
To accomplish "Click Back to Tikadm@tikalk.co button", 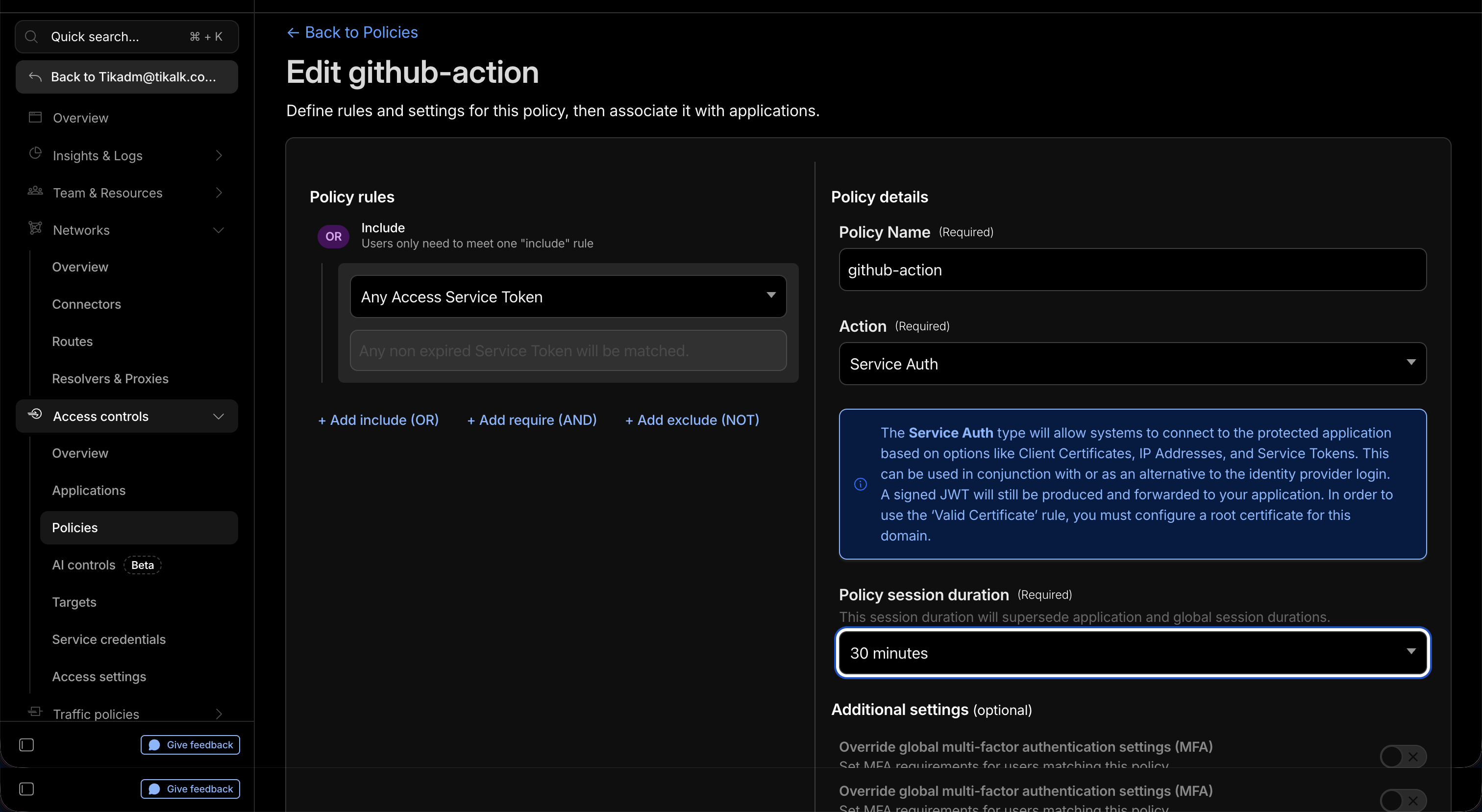I will [126, 77].
